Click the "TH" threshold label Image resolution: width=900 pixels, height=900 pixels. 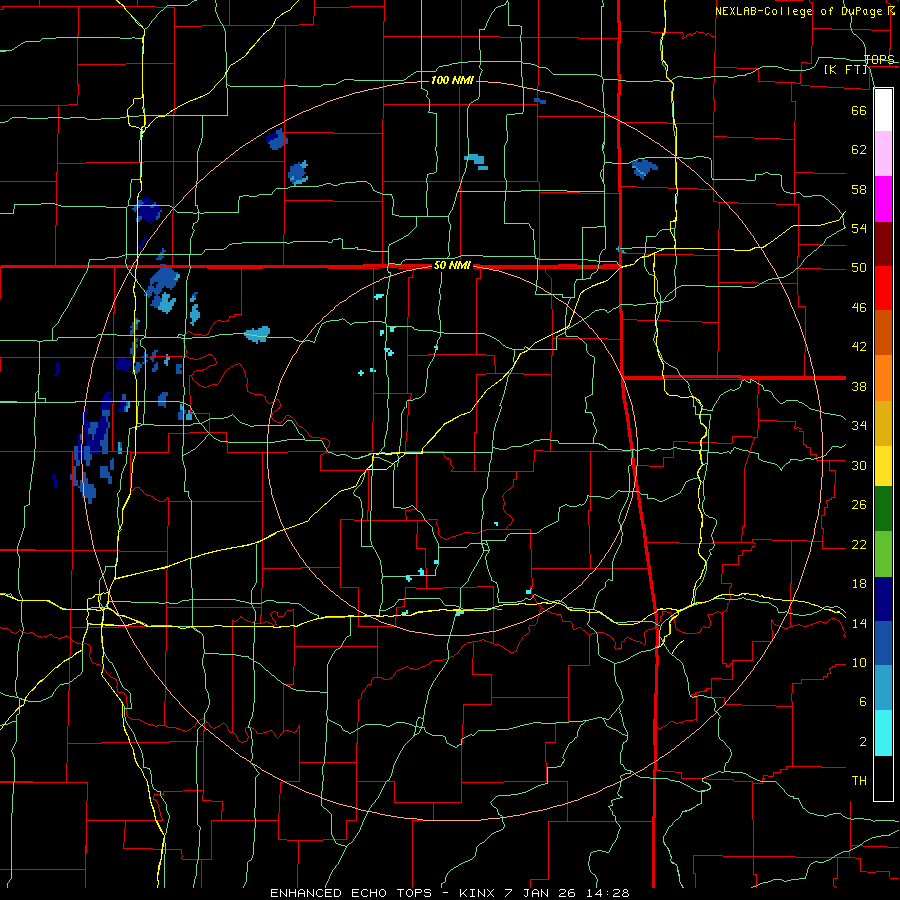pyautogui.click(x=859, y=781)
